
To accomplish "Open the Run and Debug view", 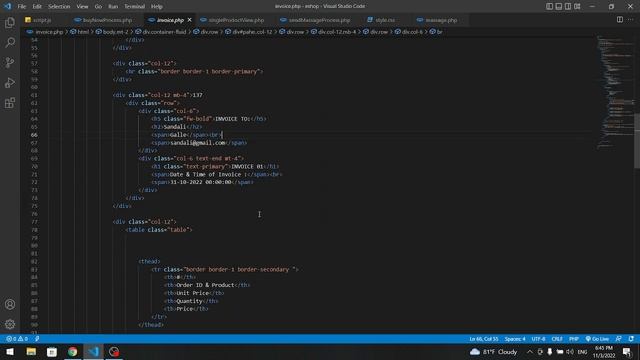I will (x=10, y=82).
